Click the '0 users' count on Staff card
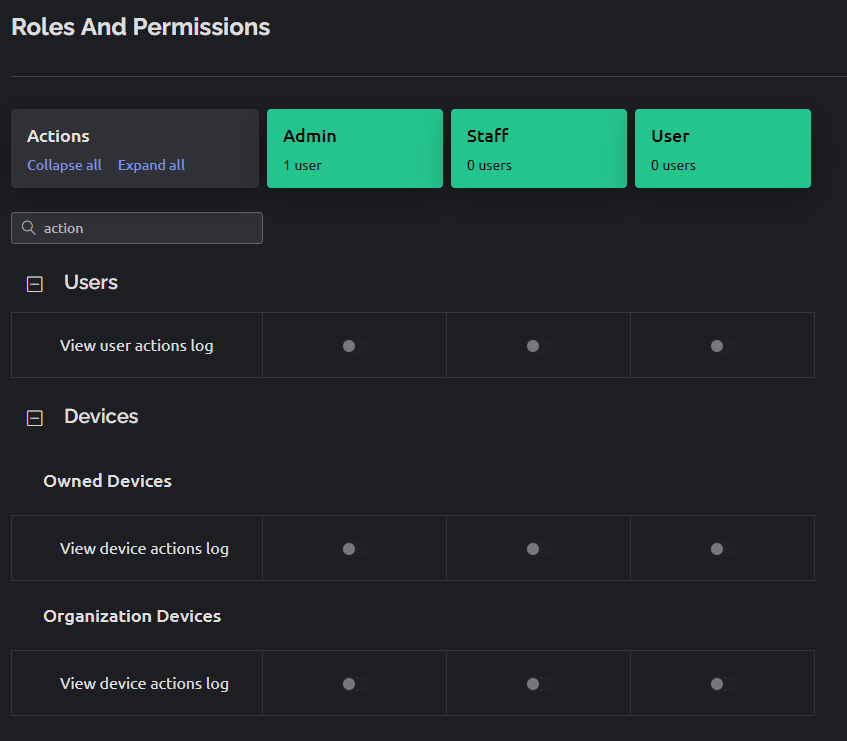Image resolution: width=847 pixels, height=741 pixels. click(489, 165)
